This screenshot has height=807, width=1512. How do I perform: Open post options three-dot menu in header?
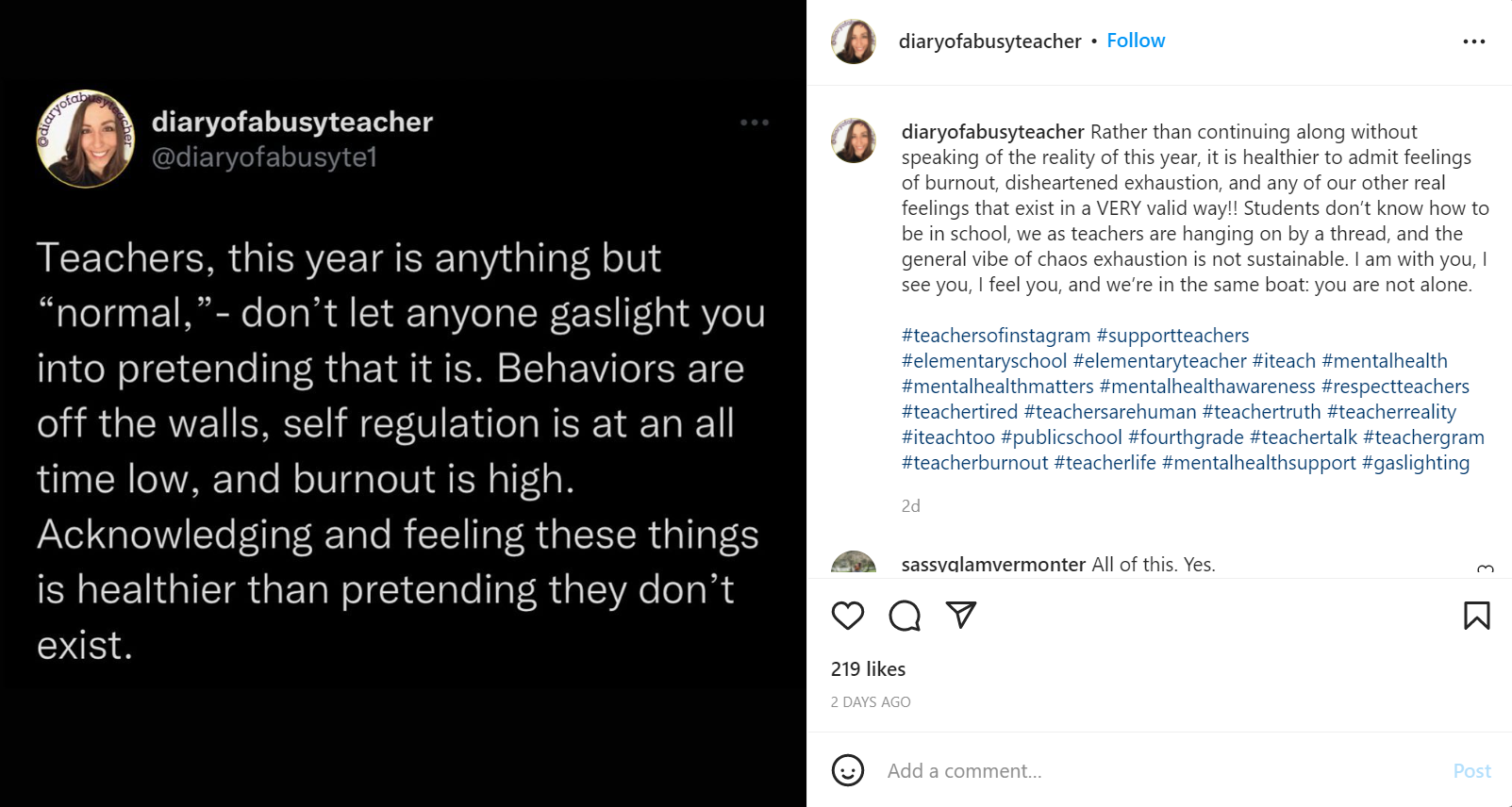coord(1473,41)
